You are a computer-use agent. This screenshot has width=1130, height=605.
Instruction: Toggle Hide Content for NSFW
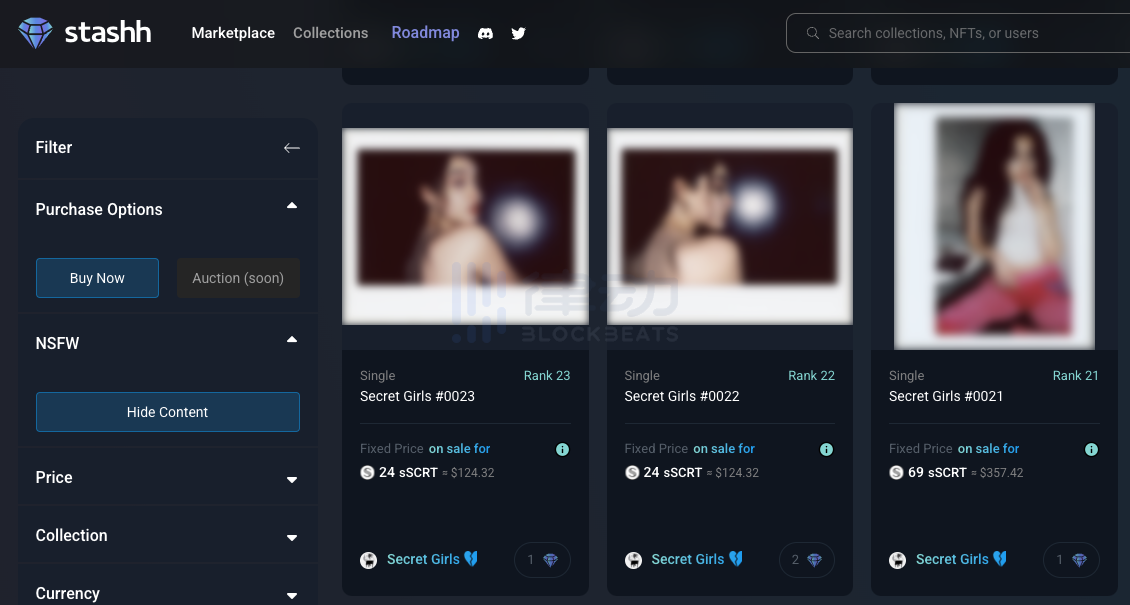click(x=167, y=412)
